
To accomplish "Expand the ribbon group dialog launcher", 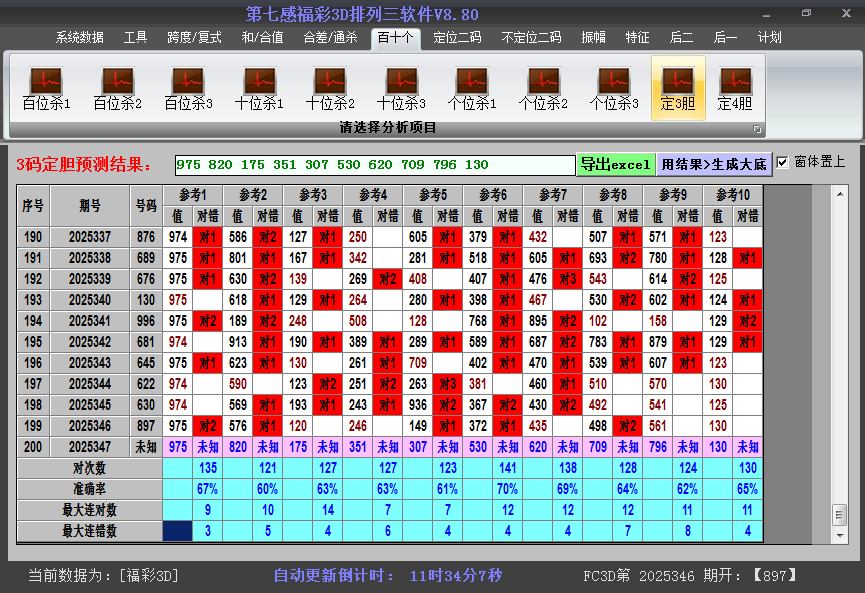I will [x=757, y=129].
